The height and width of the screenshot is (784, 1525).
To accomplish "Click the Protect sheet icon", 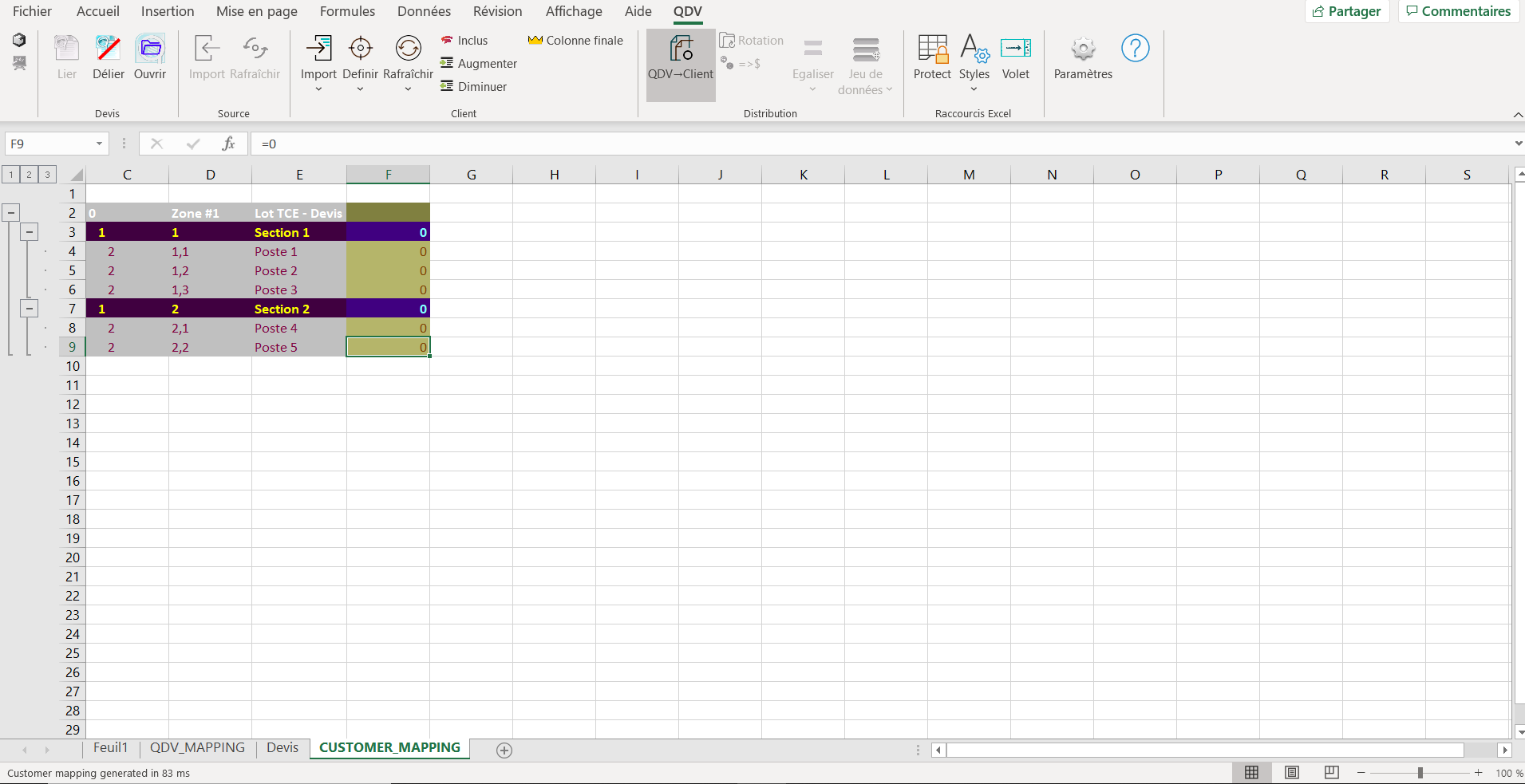I will pos(932,49).
